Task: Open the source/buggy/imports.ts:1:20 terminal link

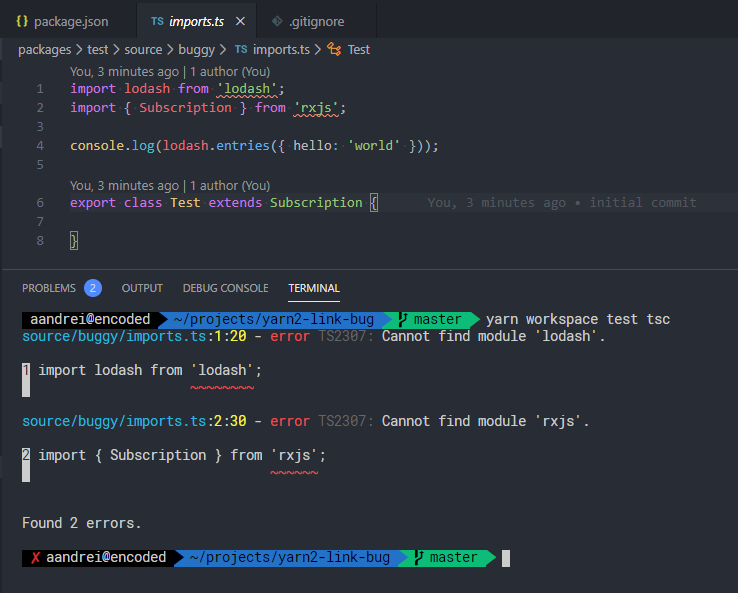Action: (x=134, y=336)
